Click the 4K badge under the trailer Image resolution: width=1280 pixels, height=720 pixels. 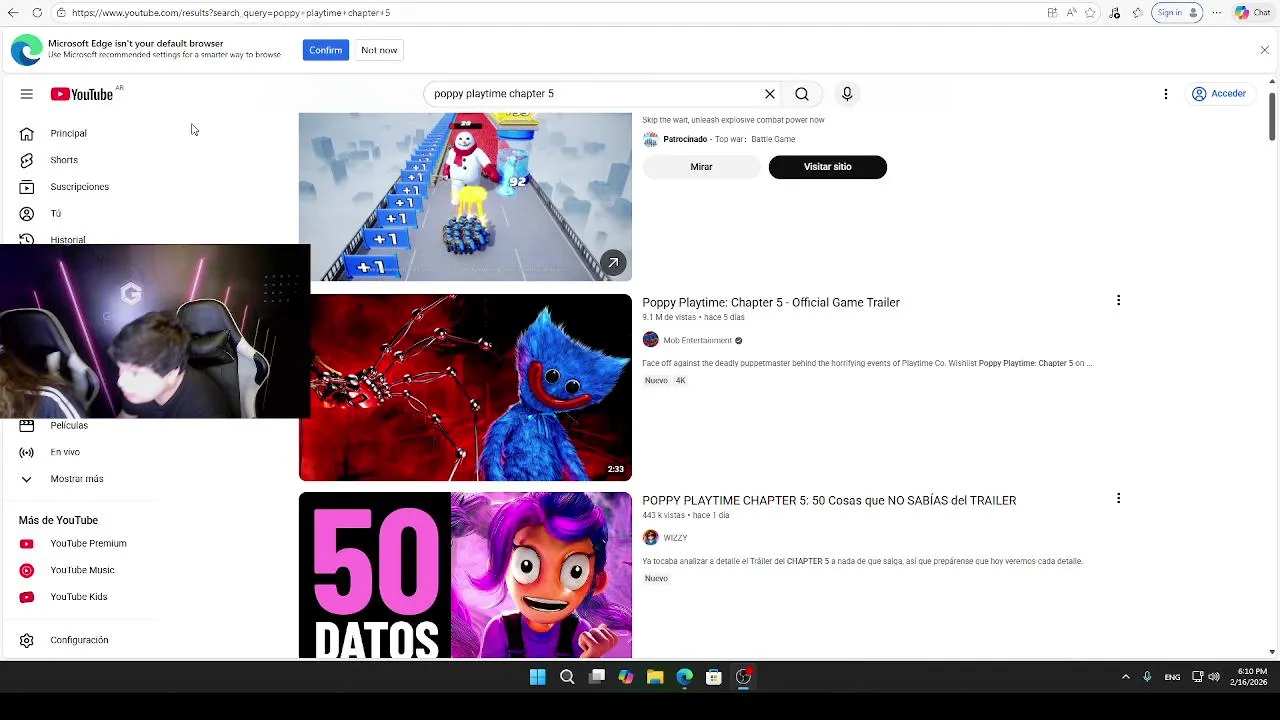[x=681, y=381]
